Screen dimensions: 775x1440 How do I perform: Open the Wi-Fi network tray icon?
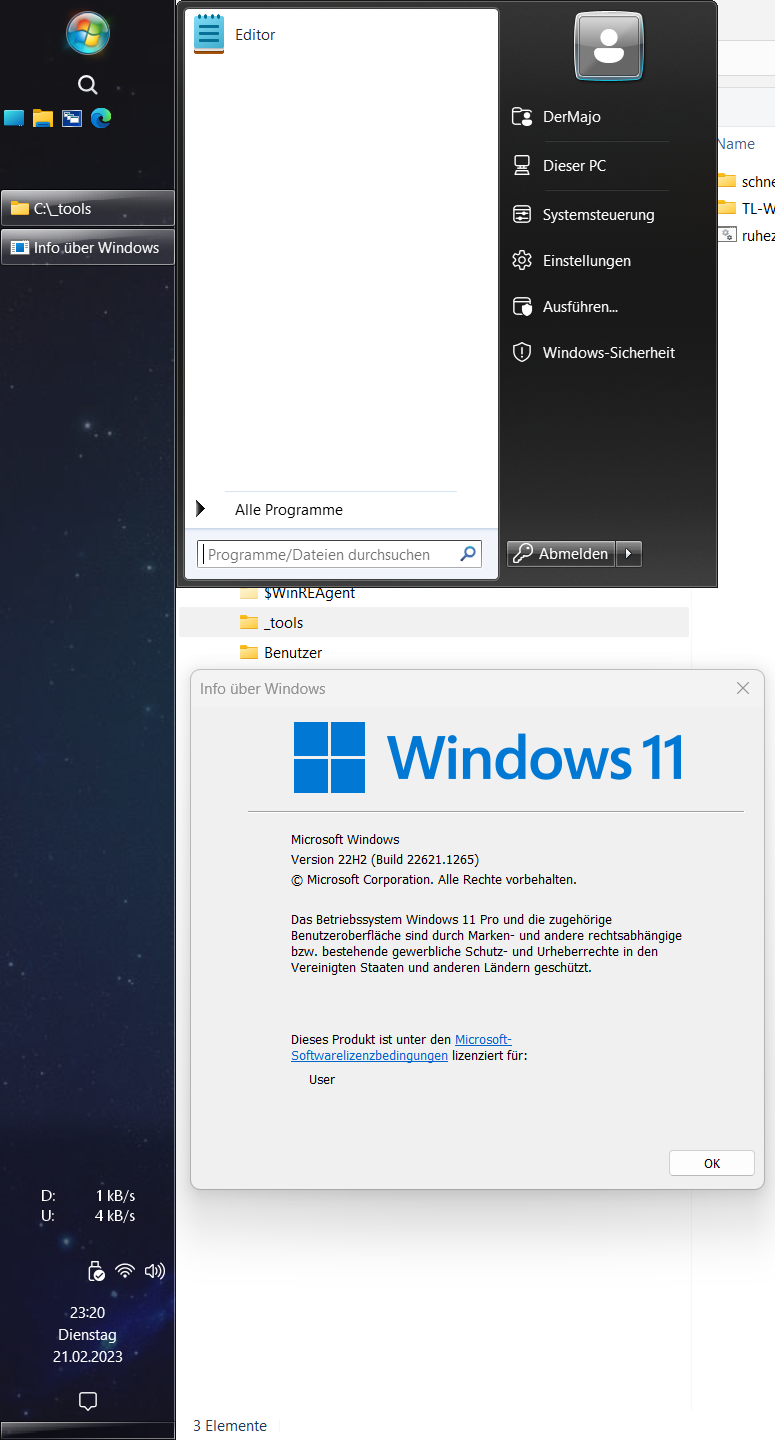coord(125,1271)
